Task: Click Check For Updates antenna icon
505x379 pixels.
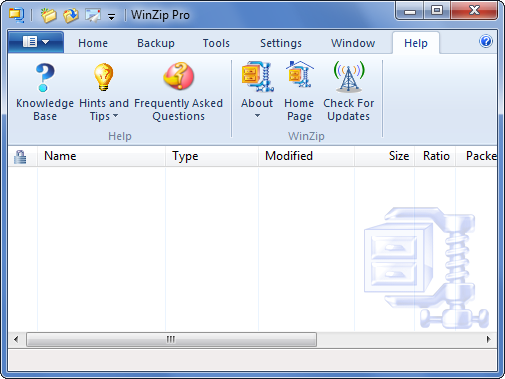Action: [x=349, y=77]
